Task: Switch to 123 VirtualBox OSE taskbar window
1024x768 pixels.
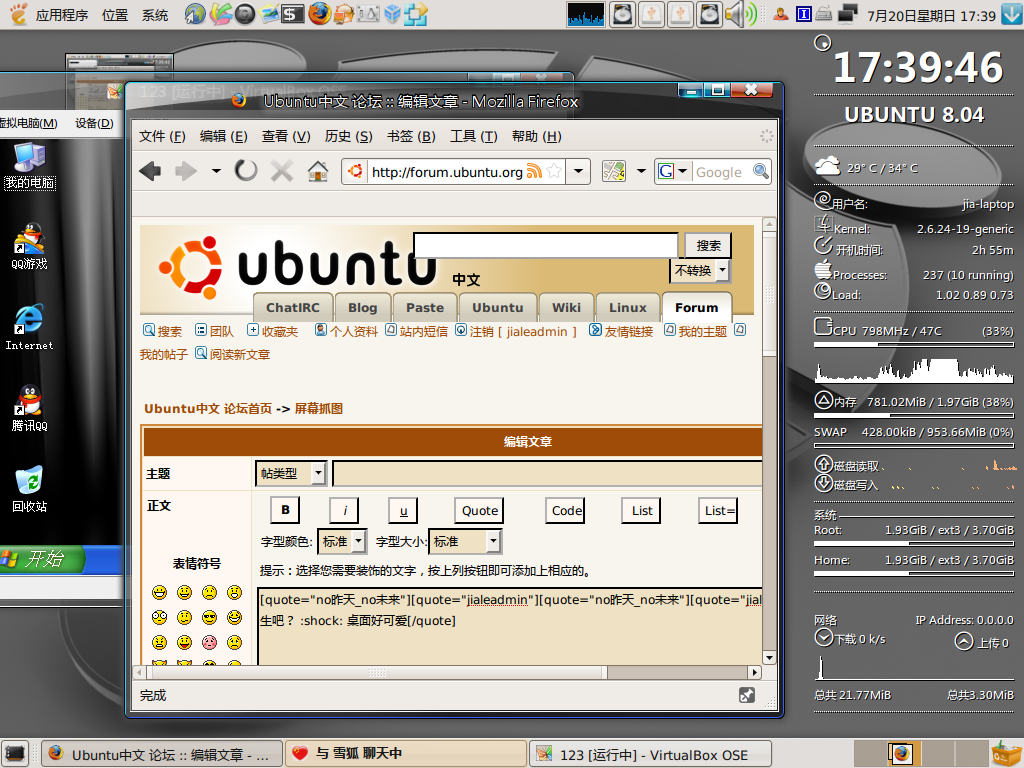Action: coord(650,754)
